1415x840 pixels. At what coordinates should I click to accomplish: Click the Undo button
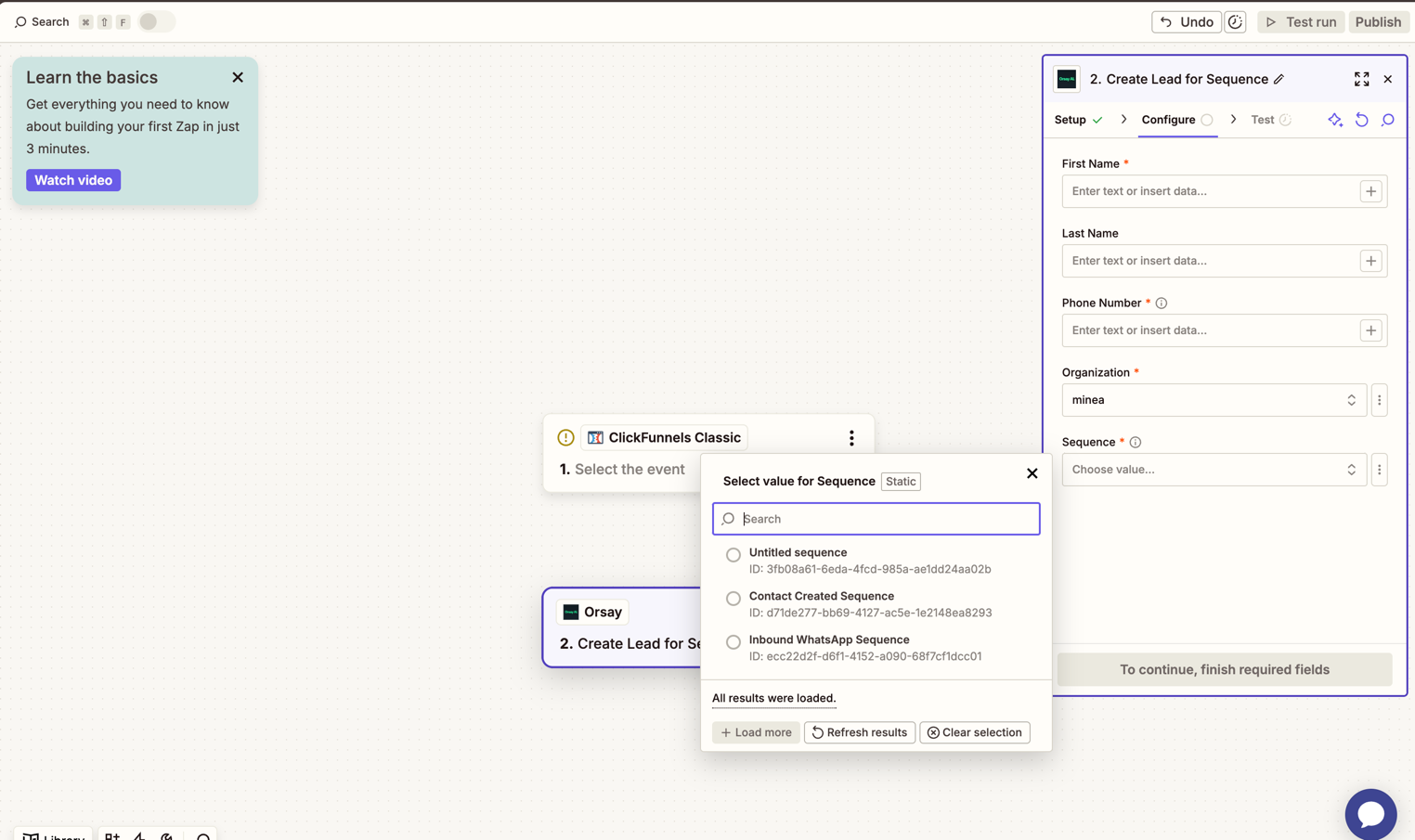pos(1187,21)
